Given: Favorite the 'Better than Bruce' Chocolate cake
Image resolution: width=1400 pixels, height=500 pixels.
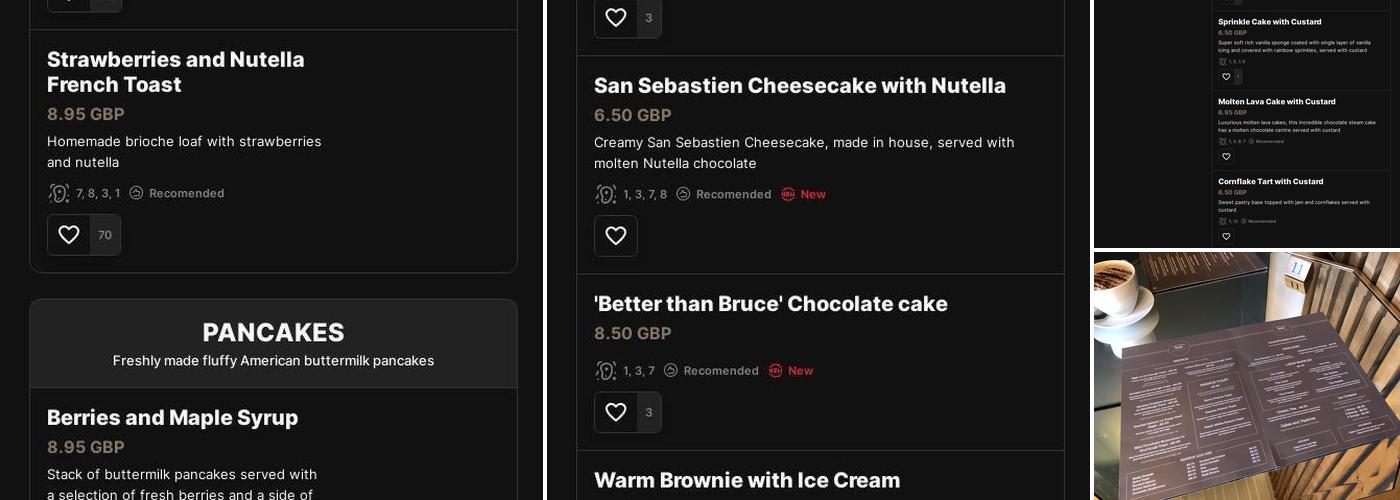Looking at the screenshot, I should (x=616, y=412).
